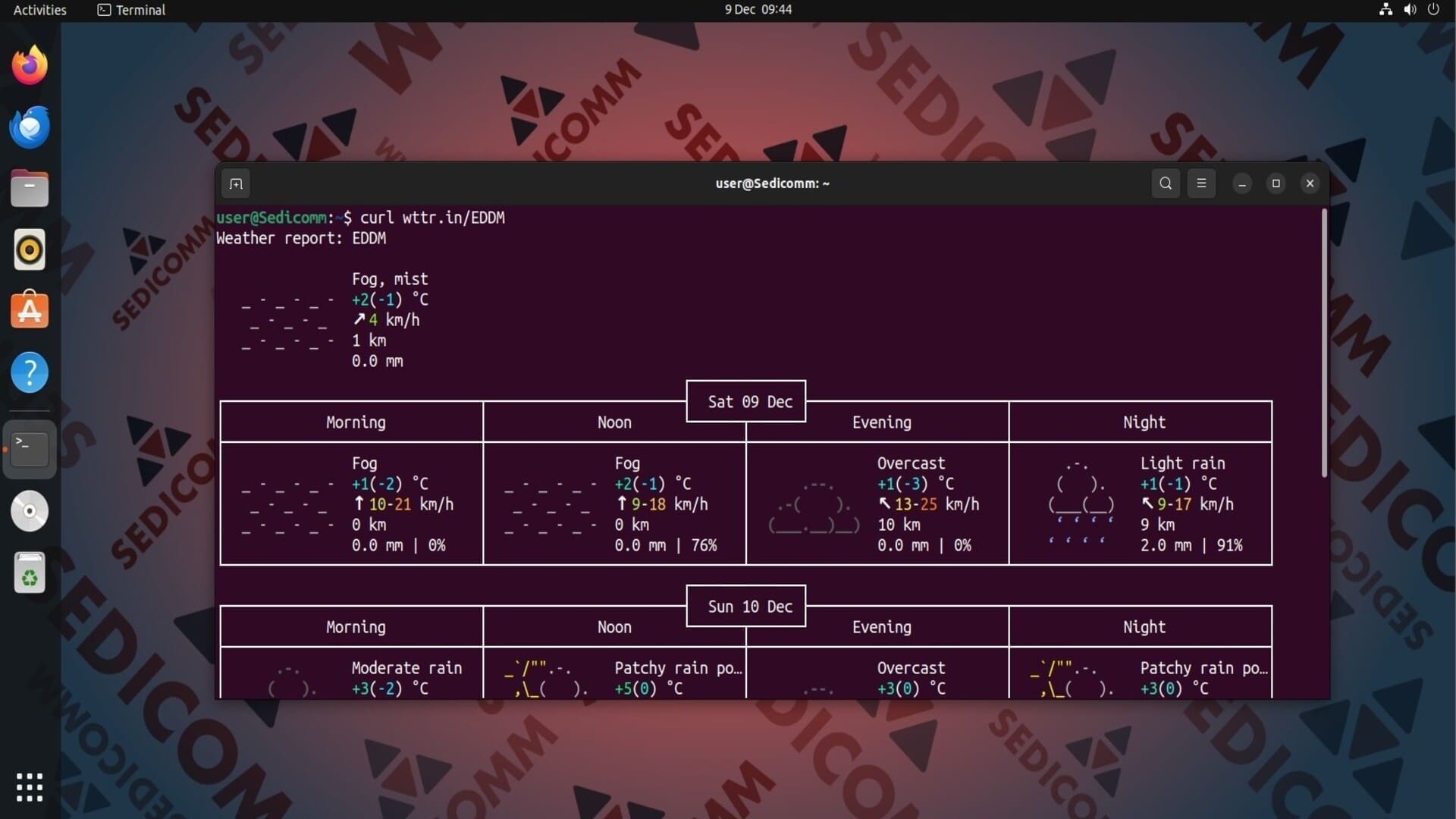This screenshot has width=1456, height=819.
Task: Click the green 'user@Sedicomm' prompt
Action: click(271, 218)
